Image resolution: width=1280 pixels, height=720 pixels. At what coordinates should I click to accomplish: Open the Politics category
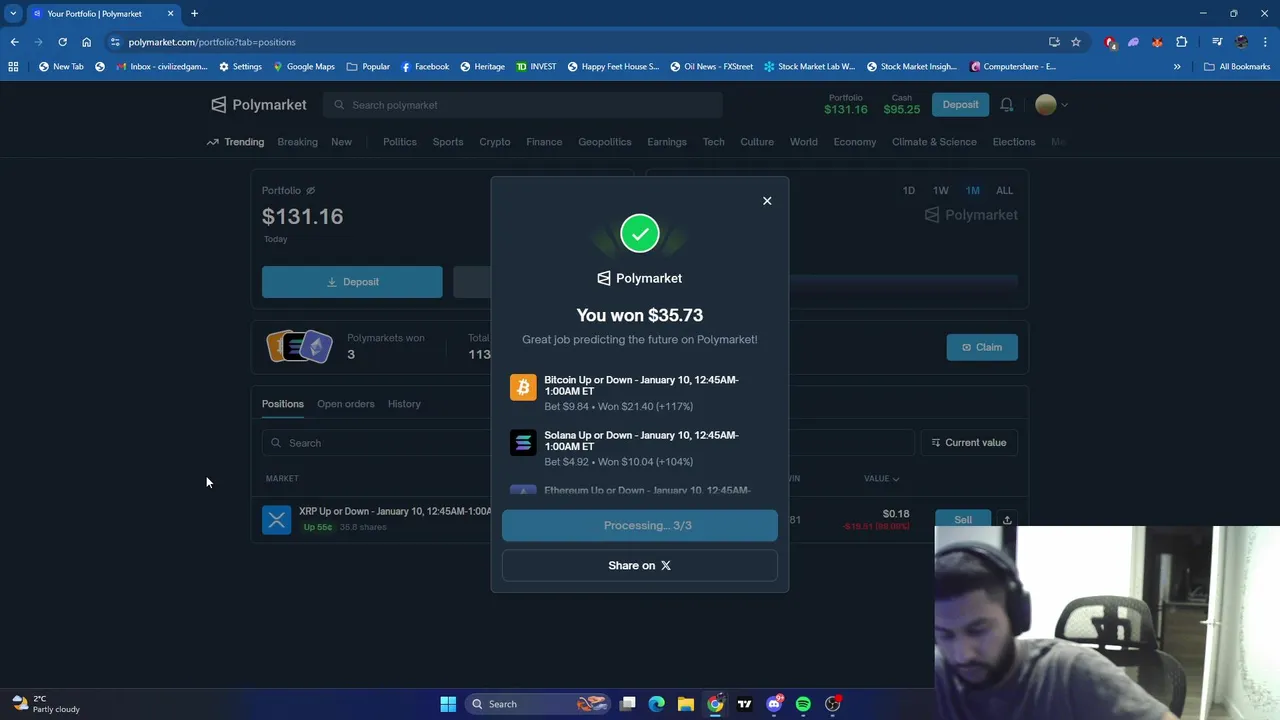(x=400, y=142)
